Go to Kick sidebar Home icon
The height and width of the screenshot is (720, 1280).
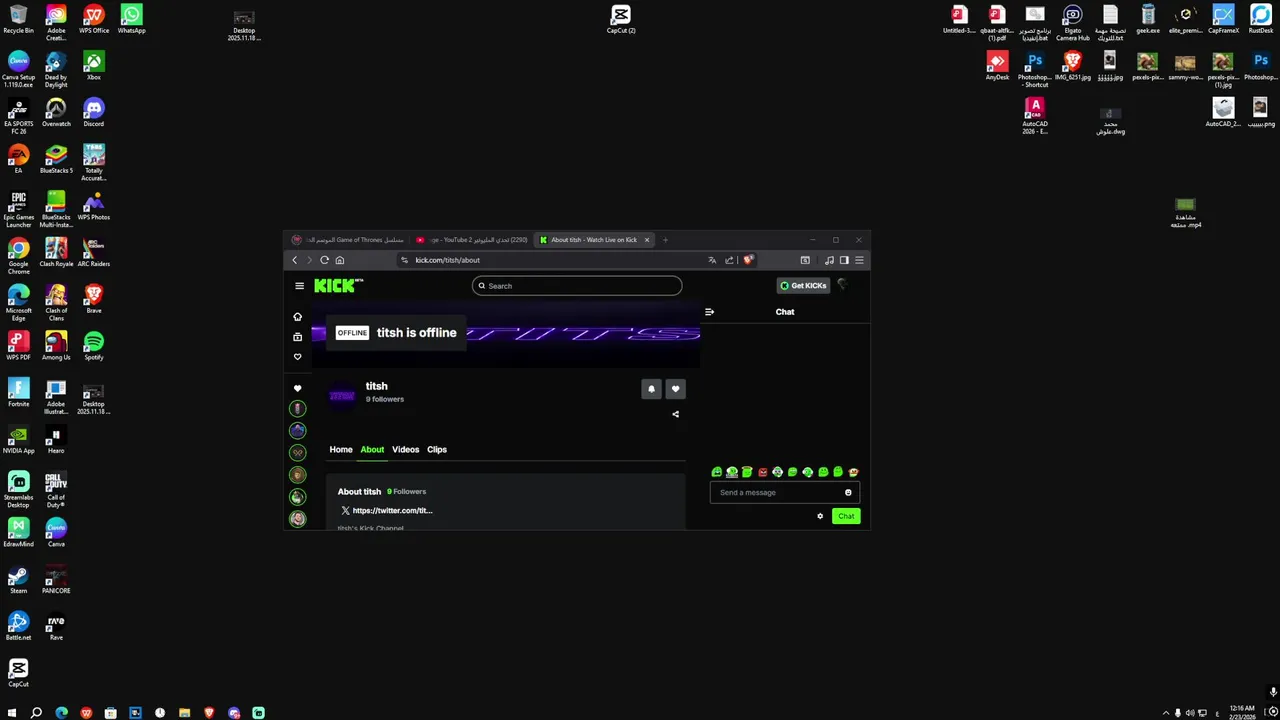tap(297, 317)
